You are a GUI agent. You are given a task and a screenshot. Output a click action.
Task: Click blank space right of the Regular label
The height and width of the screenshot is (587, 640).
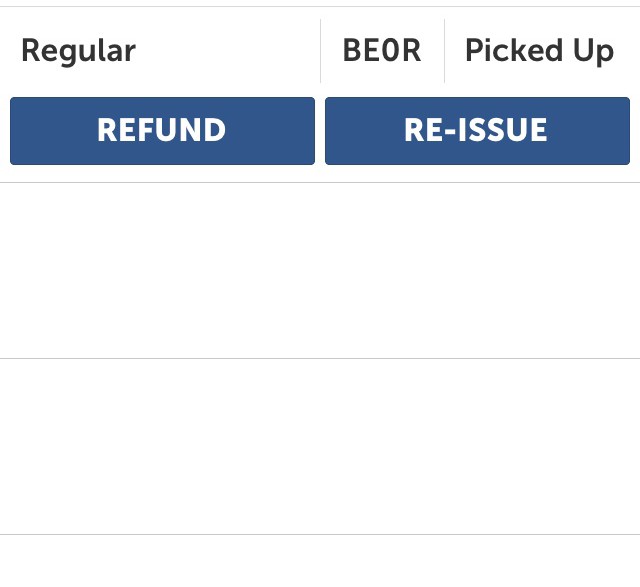click(x=228, y=51)
